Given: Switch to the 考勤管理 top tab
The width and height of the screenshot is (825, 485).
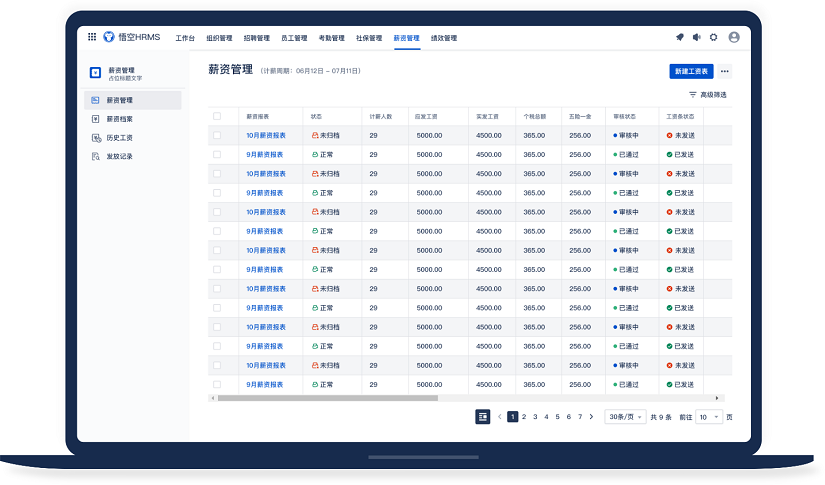Looking at the screenshot, I should point(331,38).
